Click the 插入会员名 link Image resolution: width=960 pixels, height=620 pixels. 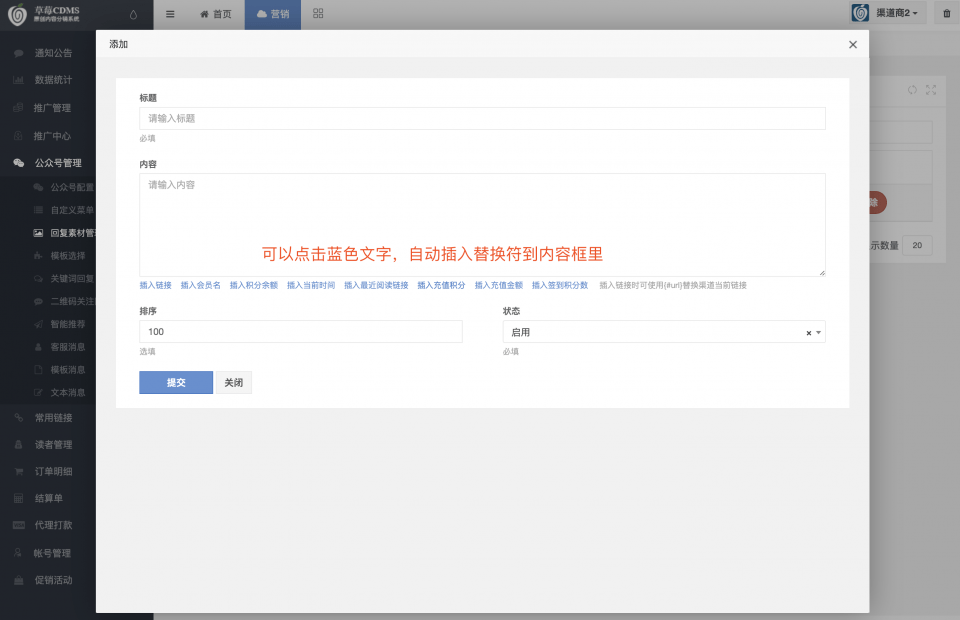click(200, 286)
